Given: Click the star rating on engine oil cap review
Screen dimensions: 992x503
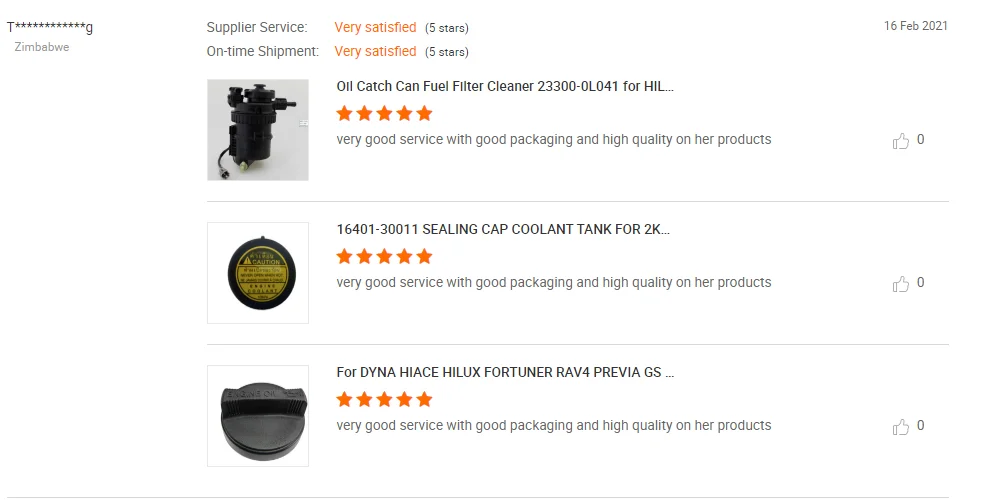Looking at the screenshot, I should 385,399.
